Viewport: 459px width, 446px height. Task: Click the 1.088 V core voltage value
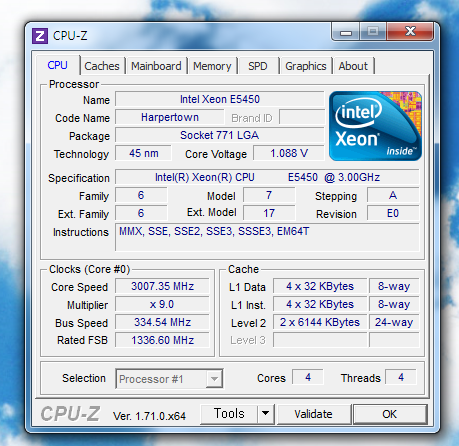point(289,153)
